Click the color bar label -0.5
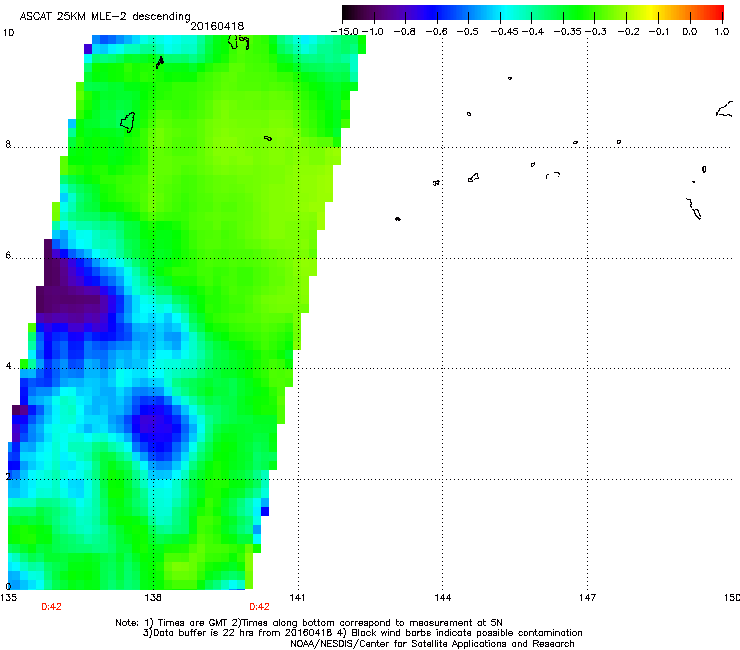The height and width of the screenshot is (650, 740). (468, 32)
